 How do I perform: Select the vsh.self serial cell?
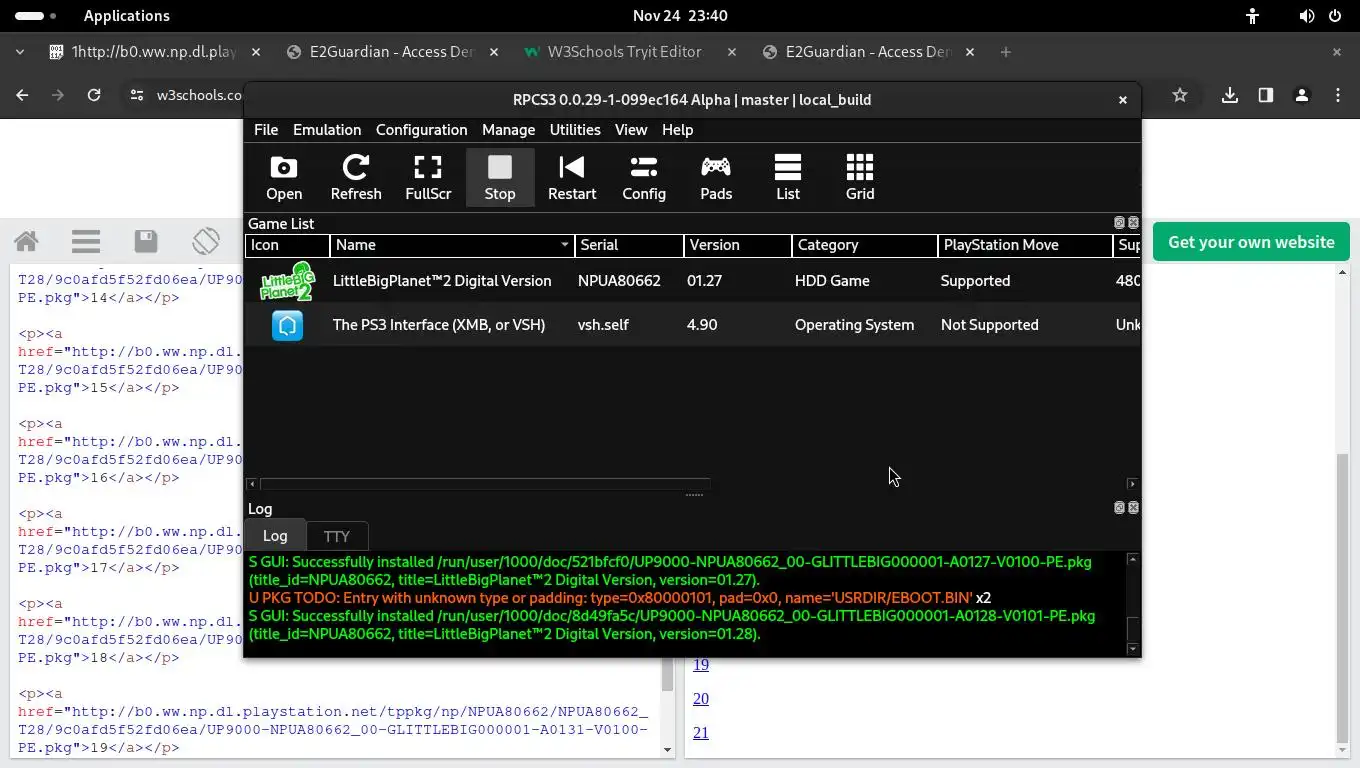coord(603,325)
